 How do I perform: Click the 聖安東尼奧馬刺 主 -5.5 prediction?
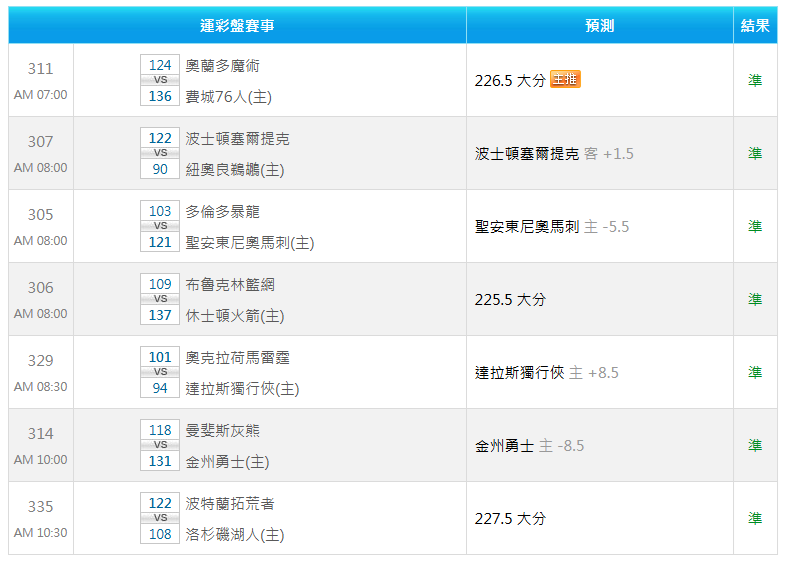[x=552, y=227]
